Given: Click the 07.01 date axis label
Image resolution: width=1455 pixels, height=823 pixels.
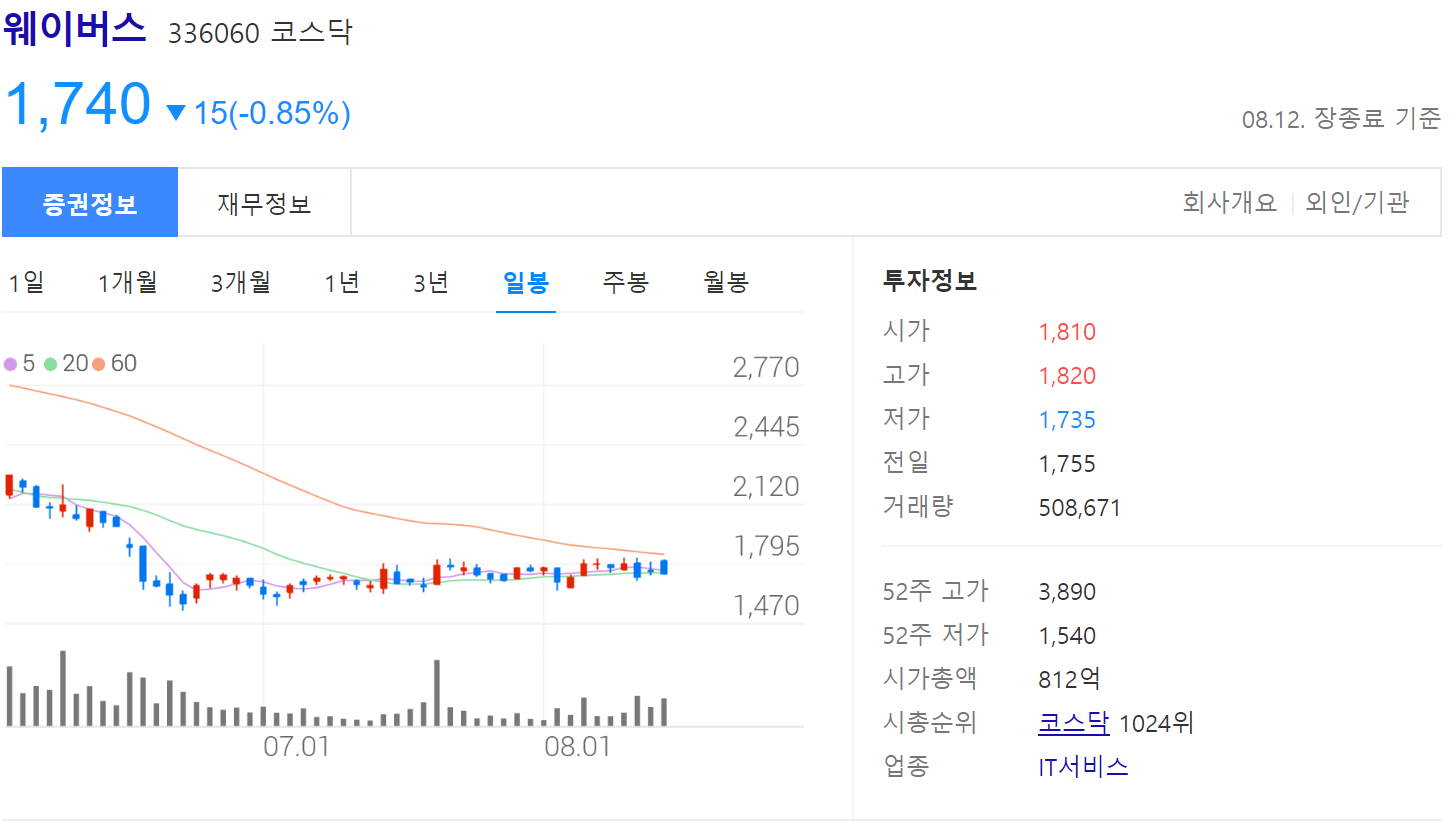Looking at the screenshot, I should pyautogui.click(x=296, y=746).
